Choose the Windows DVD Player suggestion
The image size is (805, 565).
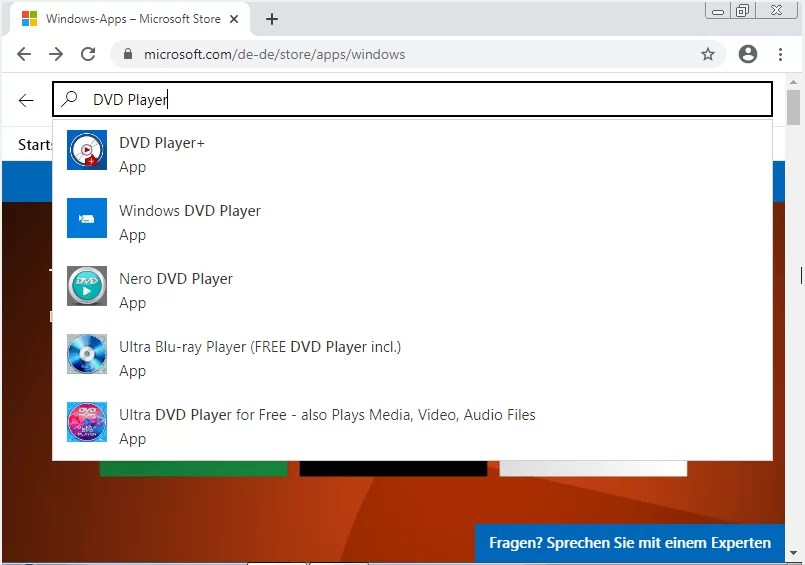[412, 222]
